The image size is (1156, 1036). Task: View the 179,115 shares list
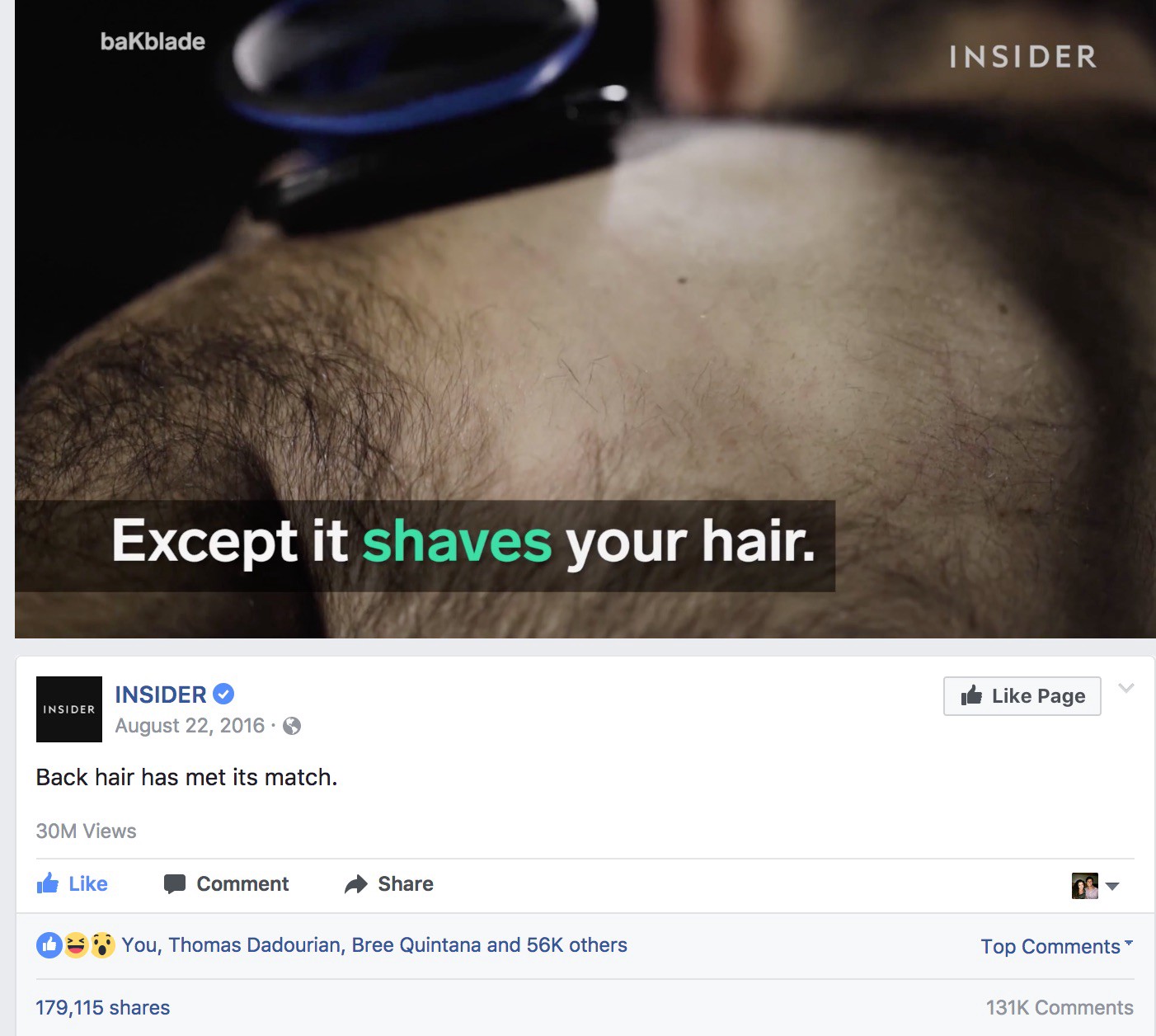pos(103,1008)
